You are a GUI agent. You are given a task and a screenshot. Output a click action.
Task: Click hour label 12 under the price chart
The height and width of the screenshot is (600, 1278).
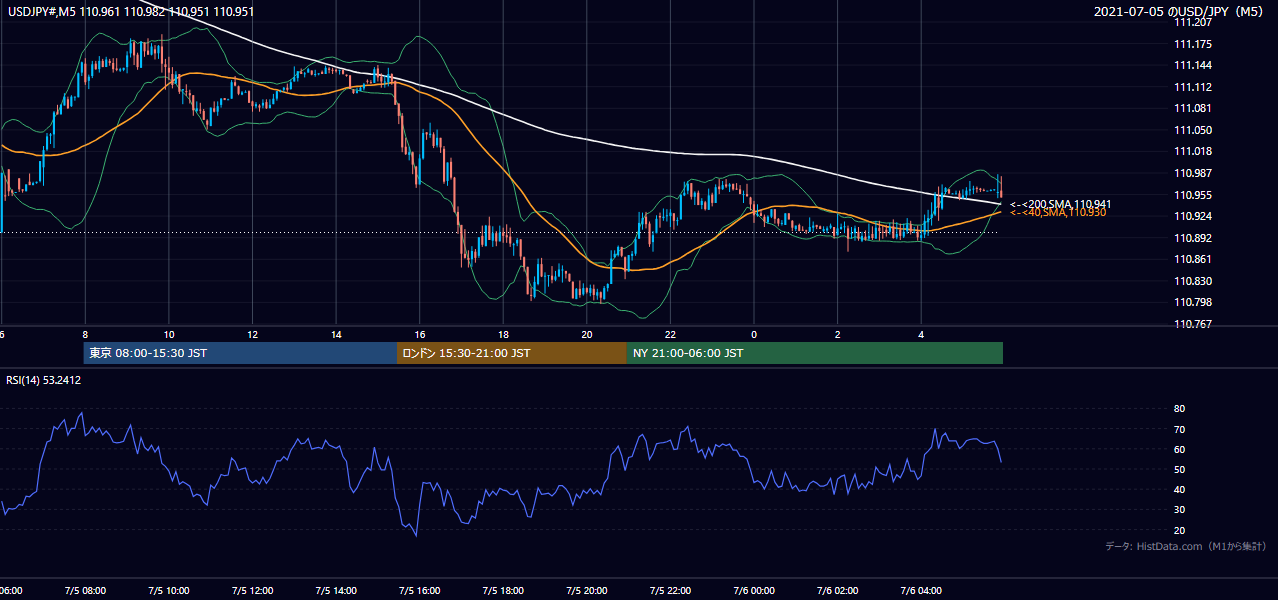[x=252, y=334]
